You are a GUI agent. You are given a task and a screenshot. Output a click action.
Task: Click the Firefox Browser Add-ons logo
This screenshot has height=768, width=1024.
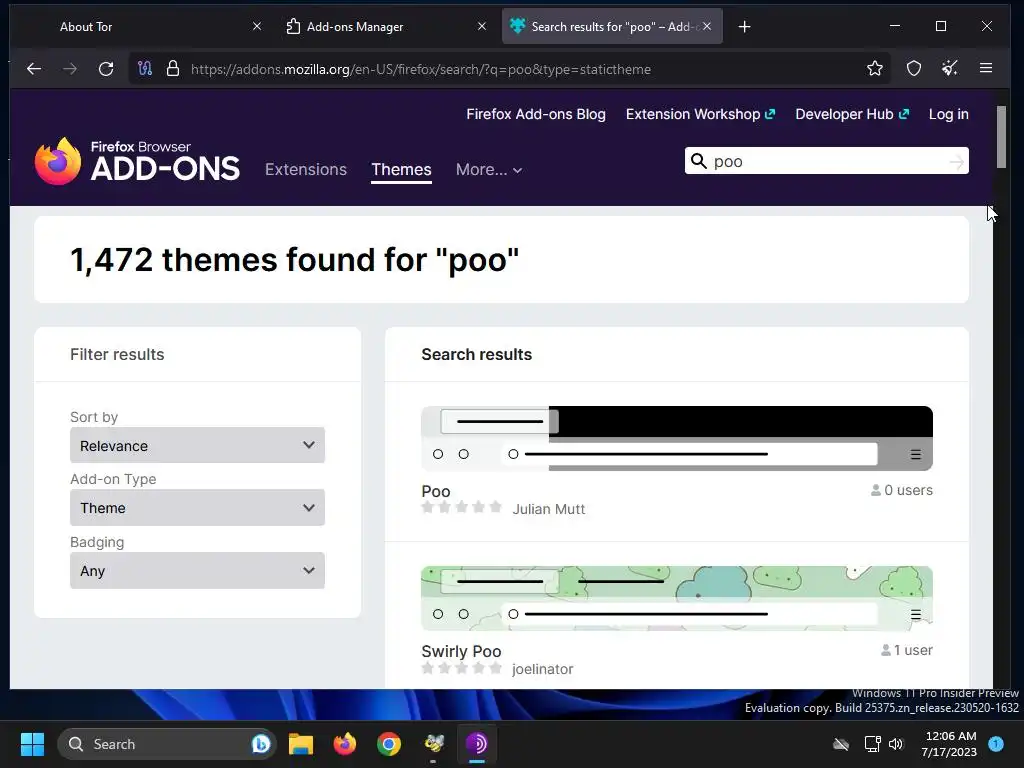pyautogui.click(x=137, y=161)
